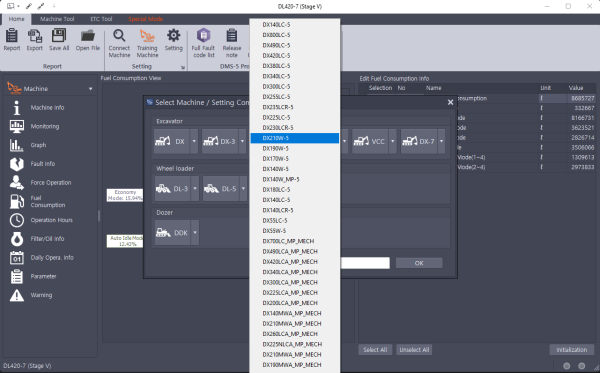Open Fault Info in the sidebar

(x=42, y=164)
